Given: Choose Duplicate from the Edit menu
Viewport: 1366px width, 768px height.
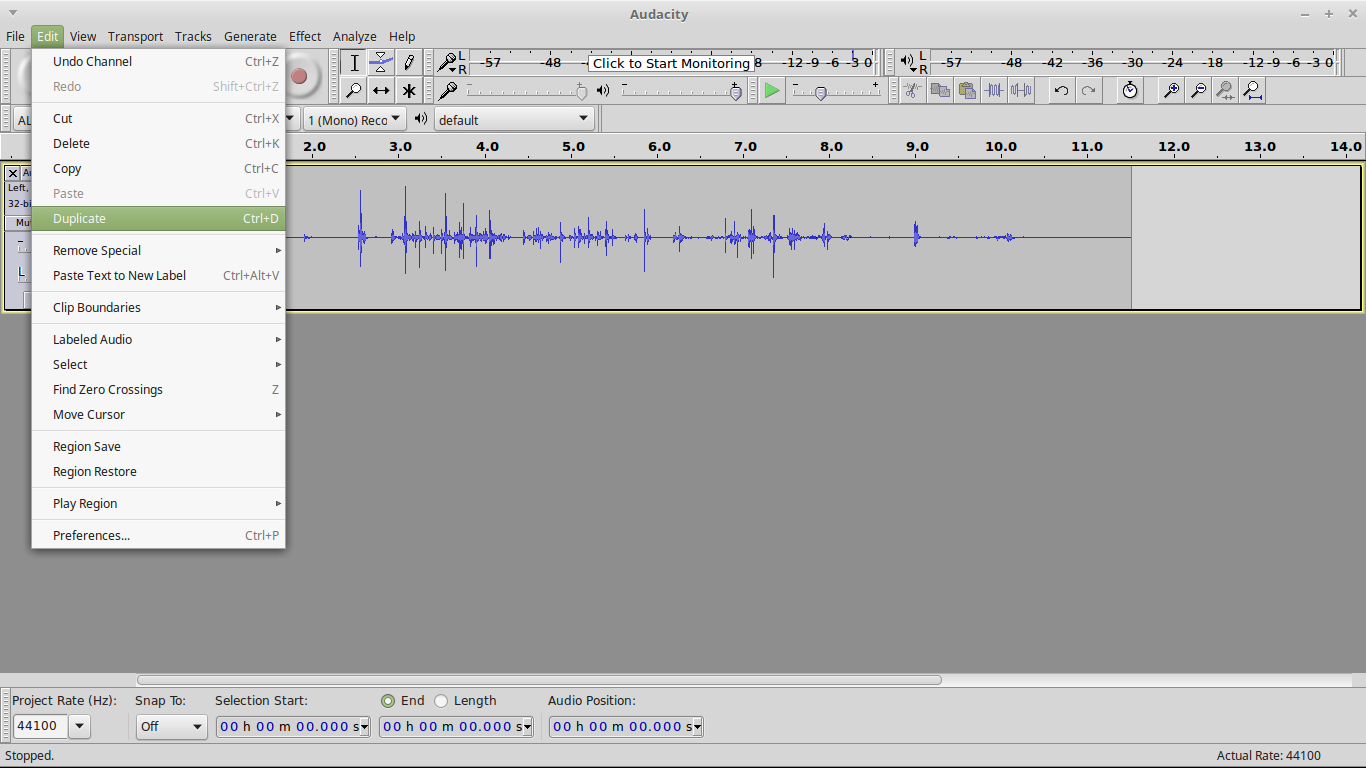Looking at the screenshot, I should click(x=158, y=218).
